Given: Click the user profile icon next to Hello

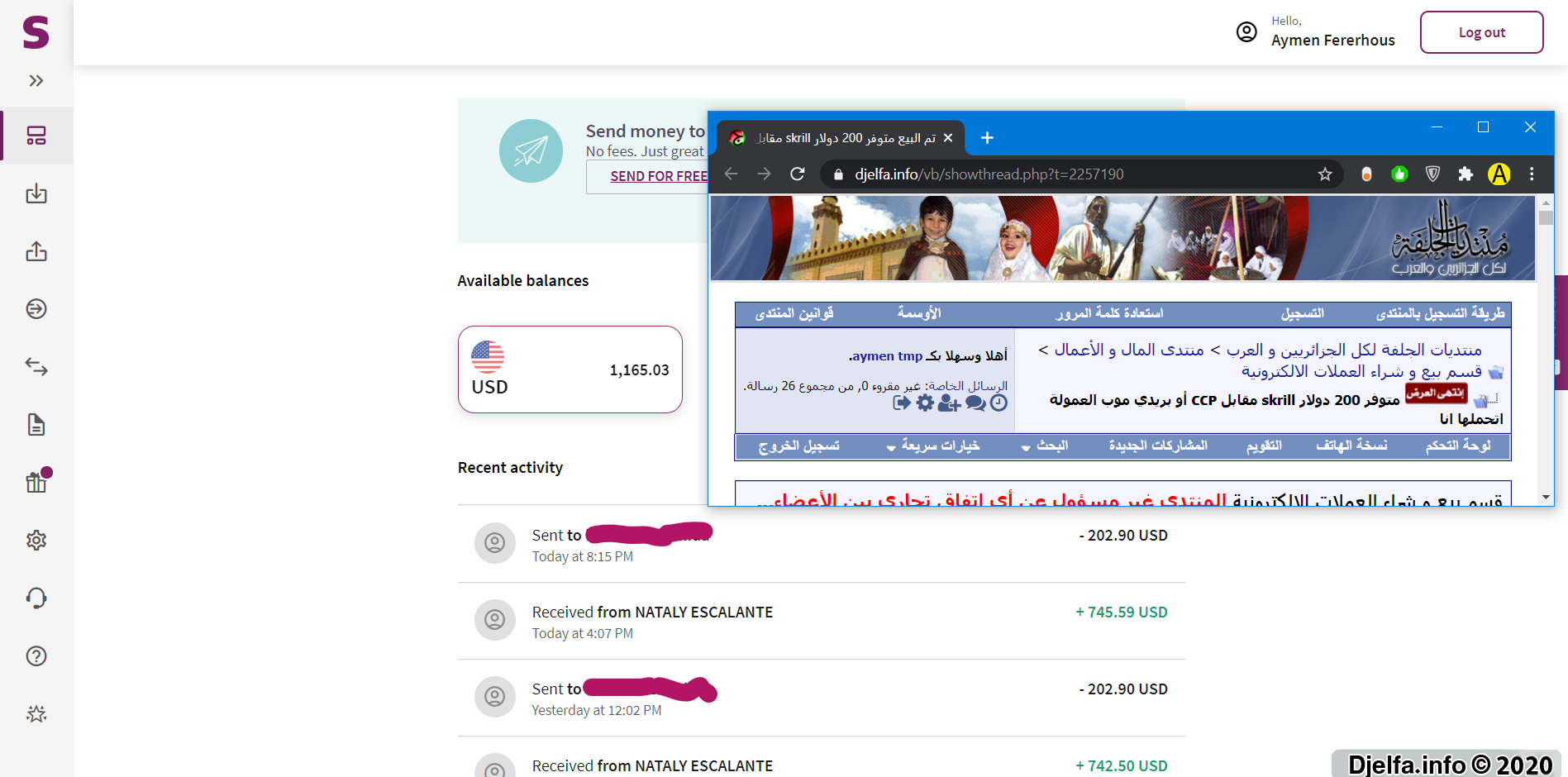Looking at the screenshot, I should coord(1246,32).
